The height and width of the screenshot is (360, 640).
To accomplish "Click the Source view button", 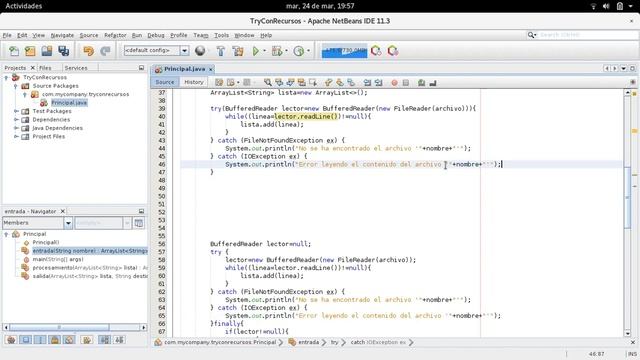I will coord(165,82).
